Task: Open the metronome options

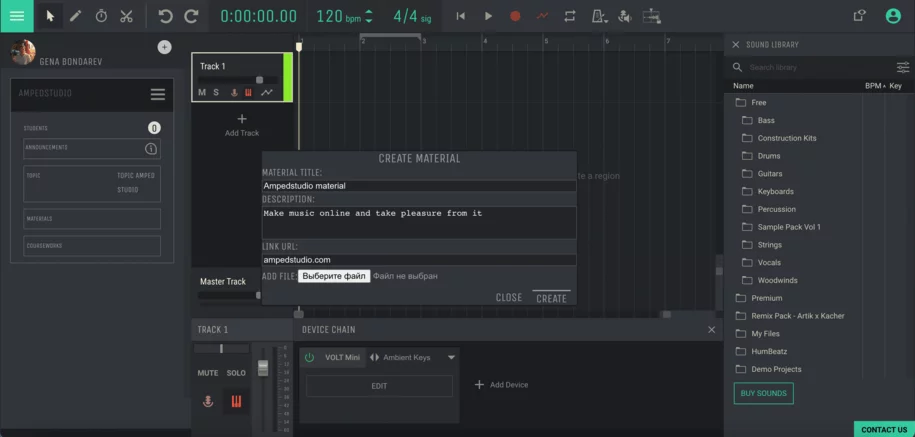Action: 599,16
